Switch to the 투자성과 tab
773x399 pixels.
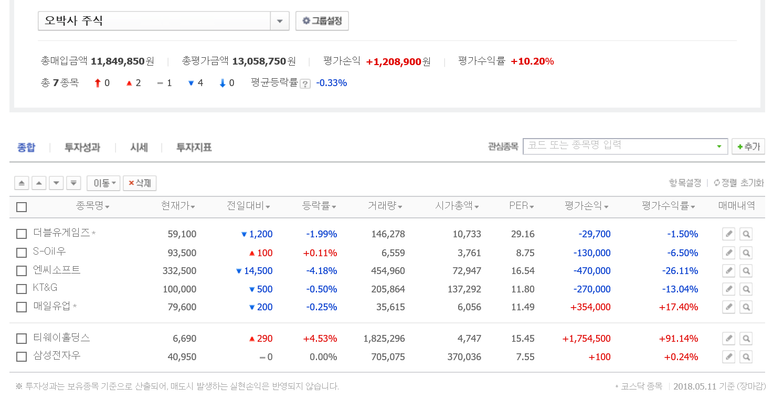82,147
